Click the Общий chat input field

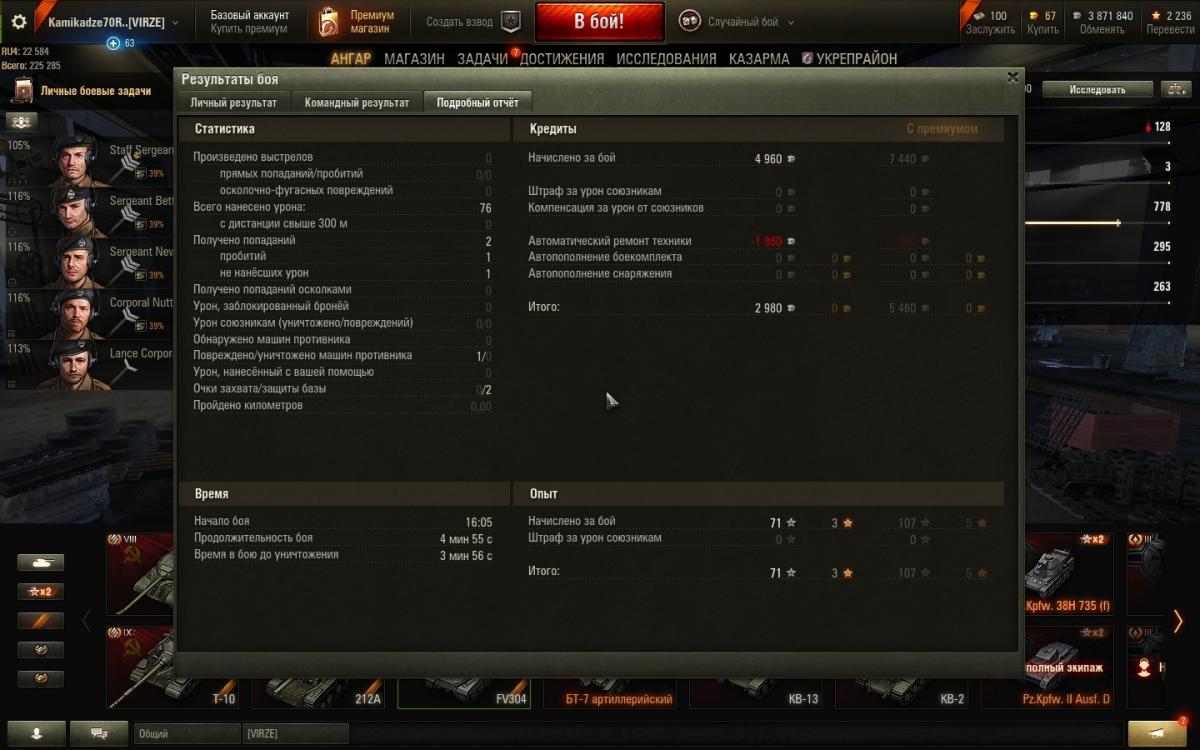point(186,734)
